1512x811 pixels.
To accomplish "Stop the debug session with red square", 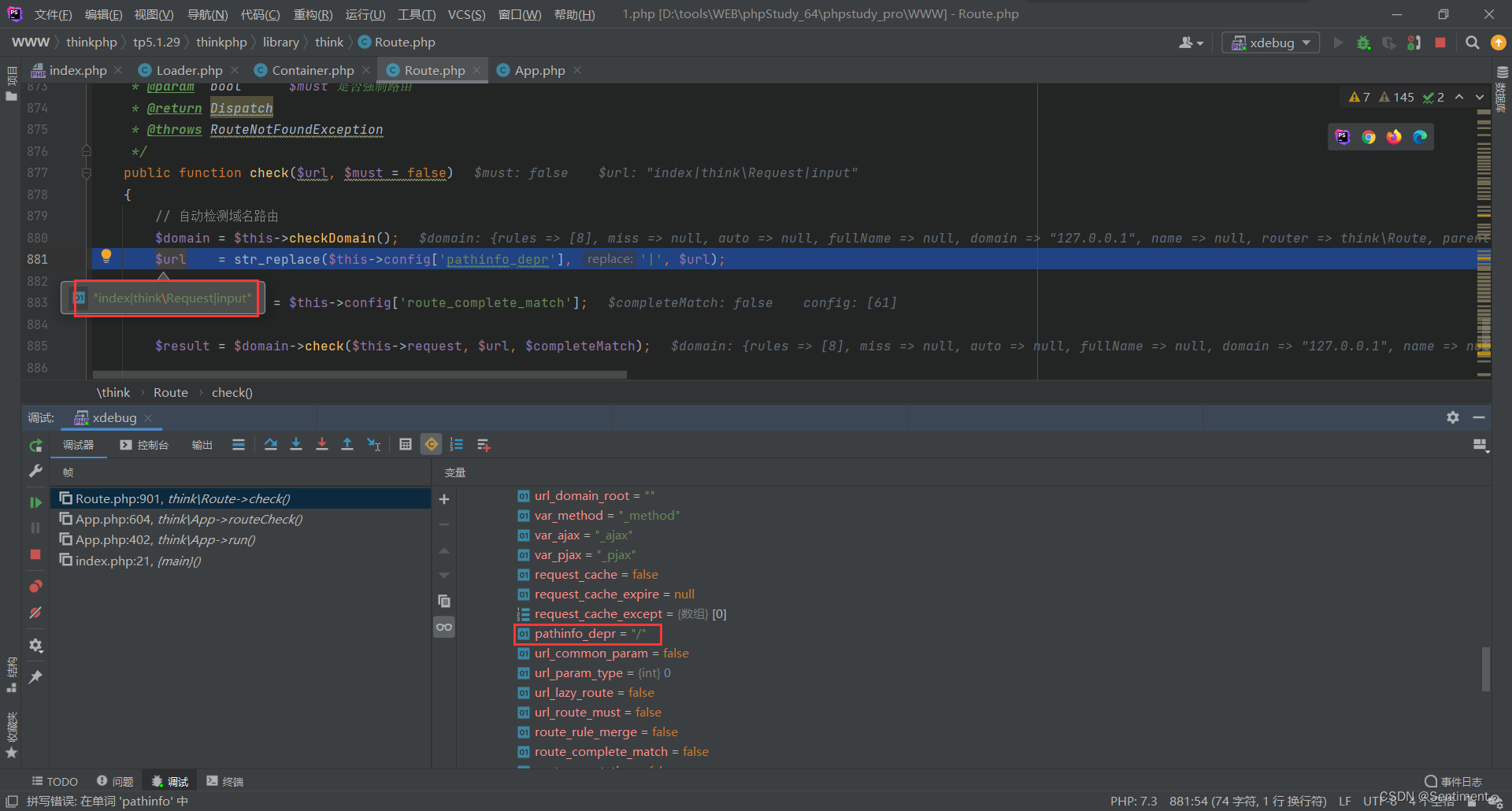I will coord(35,554).
